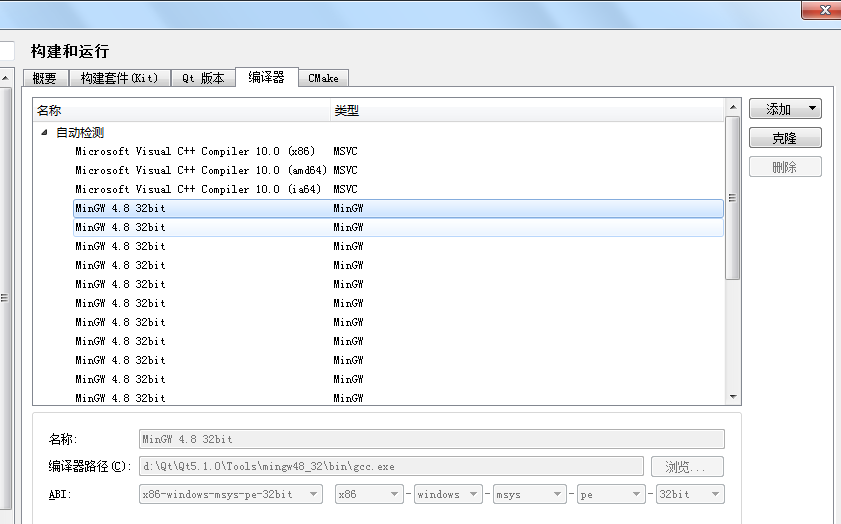This screenshot has width=841, height=524.
Task: Click the 名称 text field
Action: click(x=432, y=439)
